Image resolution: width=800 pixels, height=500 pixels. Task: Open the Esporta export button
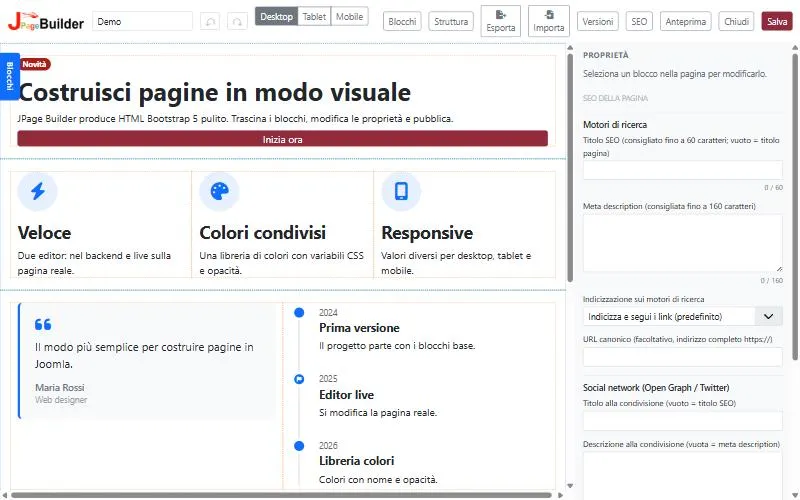(501, 21)
